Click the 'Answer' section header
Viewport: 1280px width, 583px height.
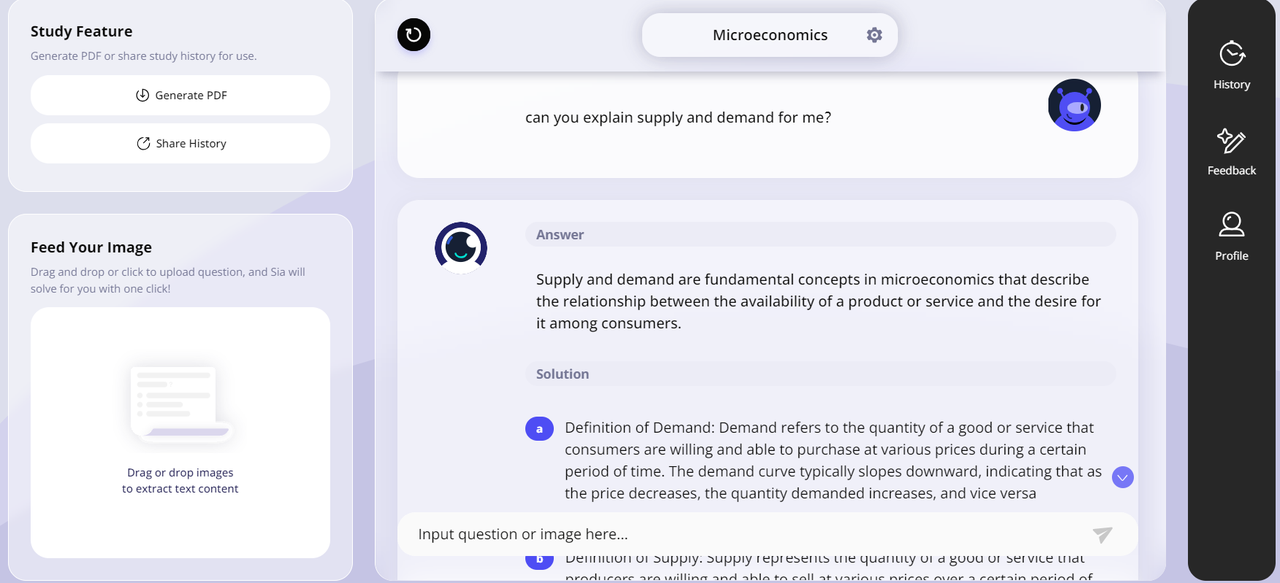[x=820, y=234]
